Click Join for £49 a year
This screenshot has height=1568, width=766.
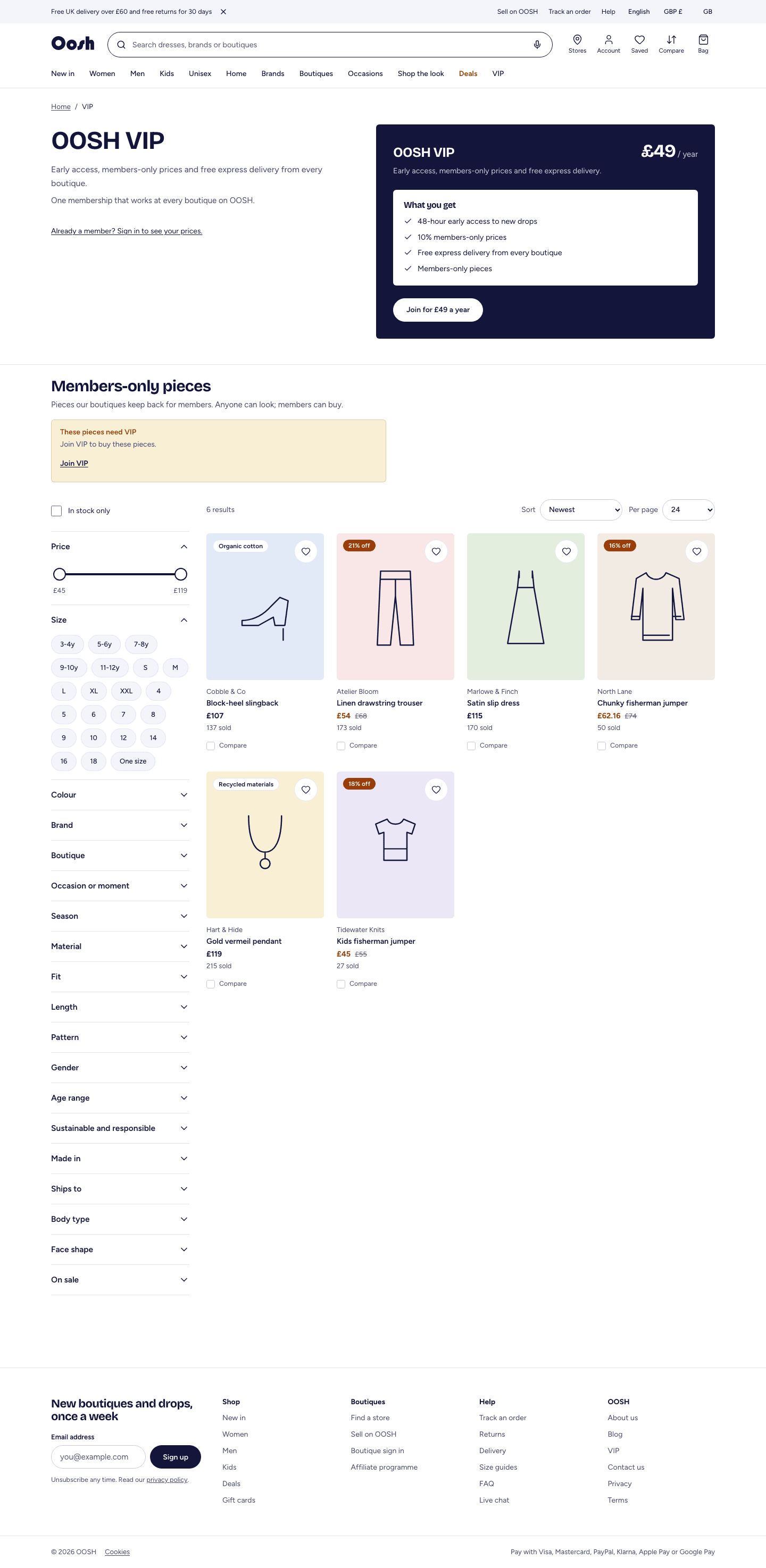point(438,310)
